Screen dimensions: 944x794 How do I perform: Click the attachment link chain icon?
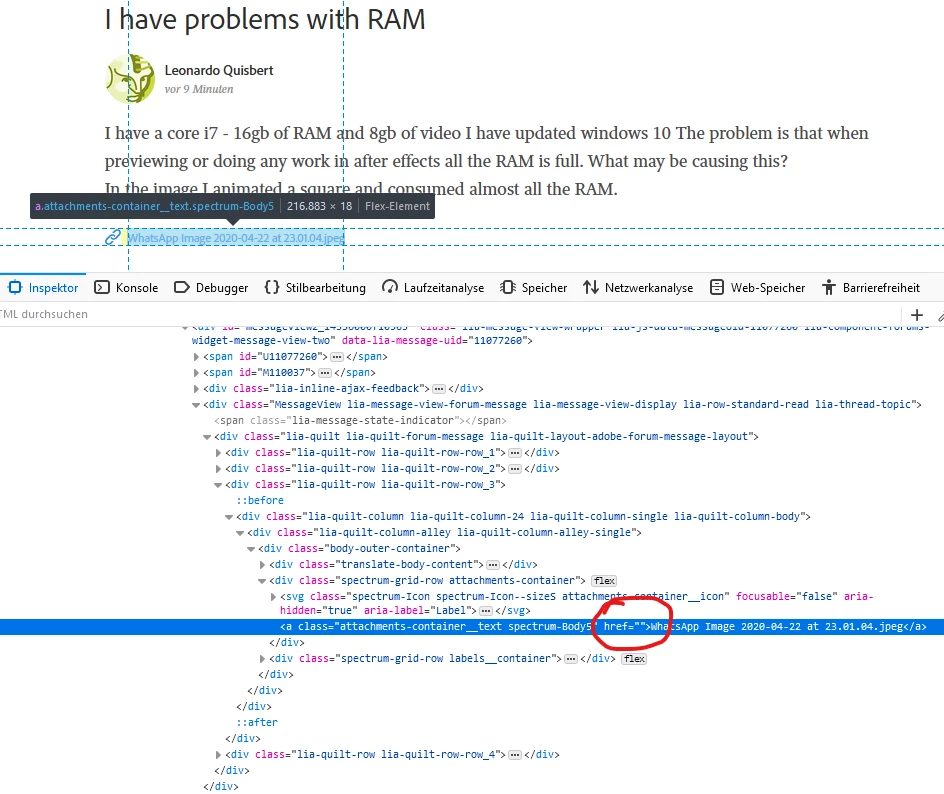pos(113,238)
